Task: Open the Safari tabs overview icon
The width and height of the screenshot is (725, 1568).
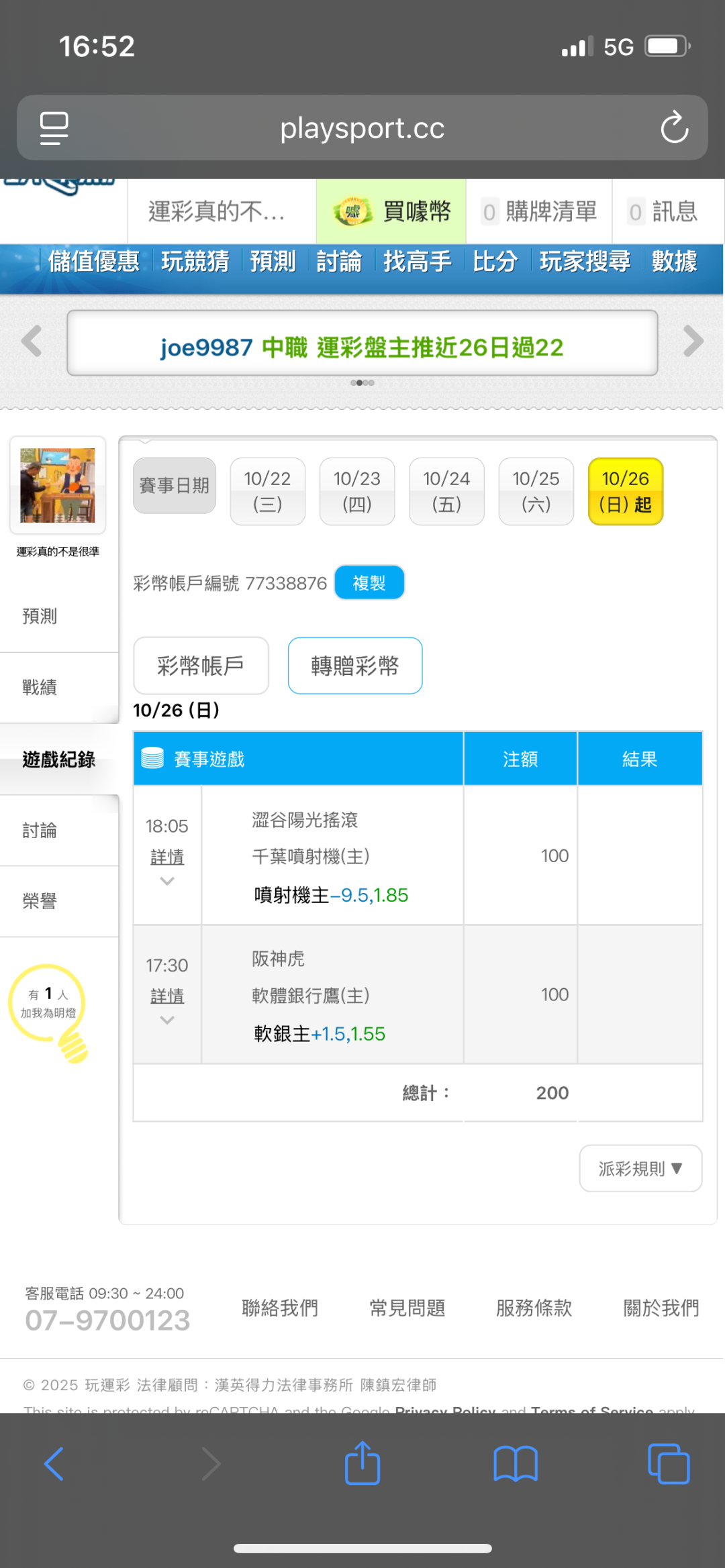Action: click(x=669, y=1463)
